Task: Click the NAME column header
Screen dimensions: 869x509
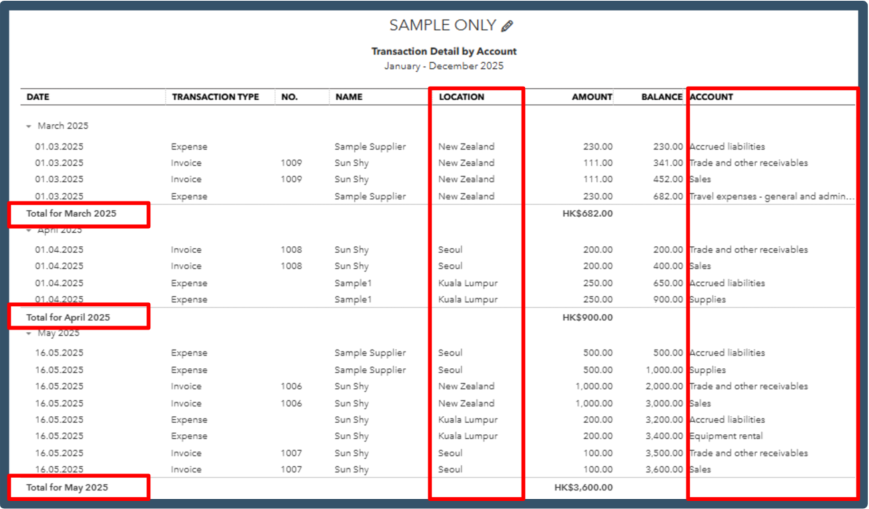Action: click(x=349, y=97)
